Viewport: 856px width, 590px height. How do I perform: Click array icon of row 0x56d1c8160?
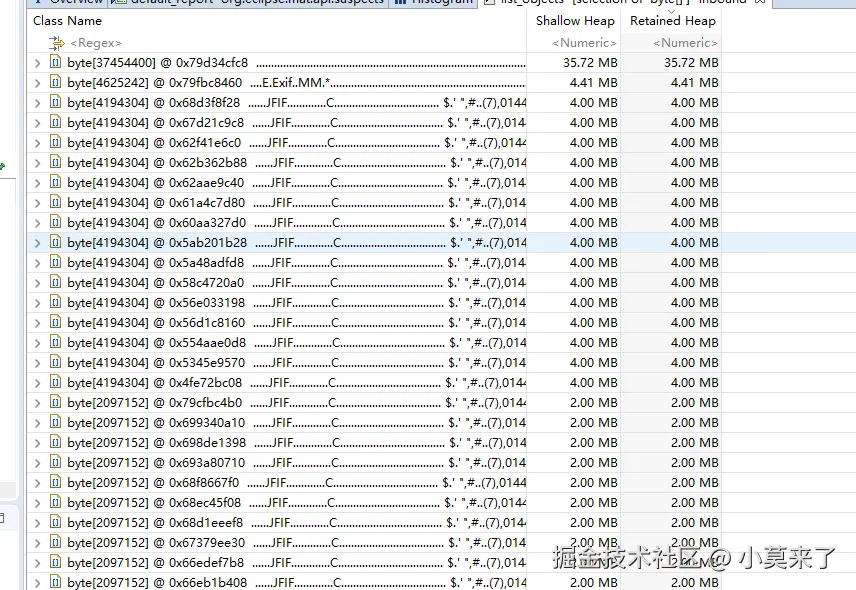[x=55, y=322]
